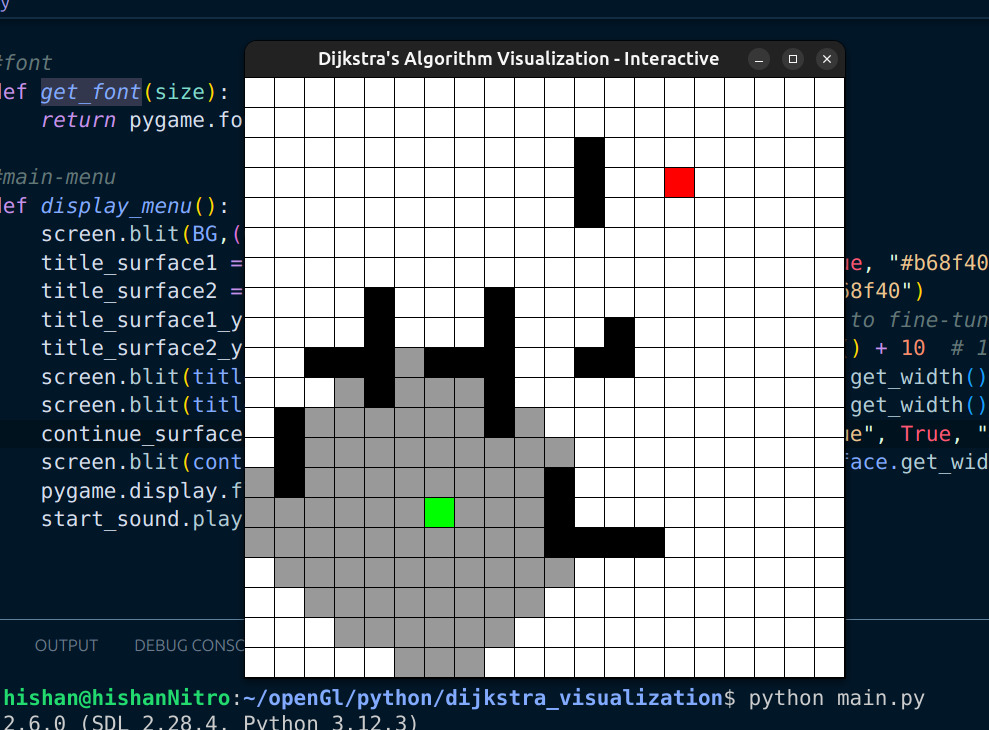Click the return keyword in get_font
Viewport: 989px width, 730px height.
coord(79,121)
